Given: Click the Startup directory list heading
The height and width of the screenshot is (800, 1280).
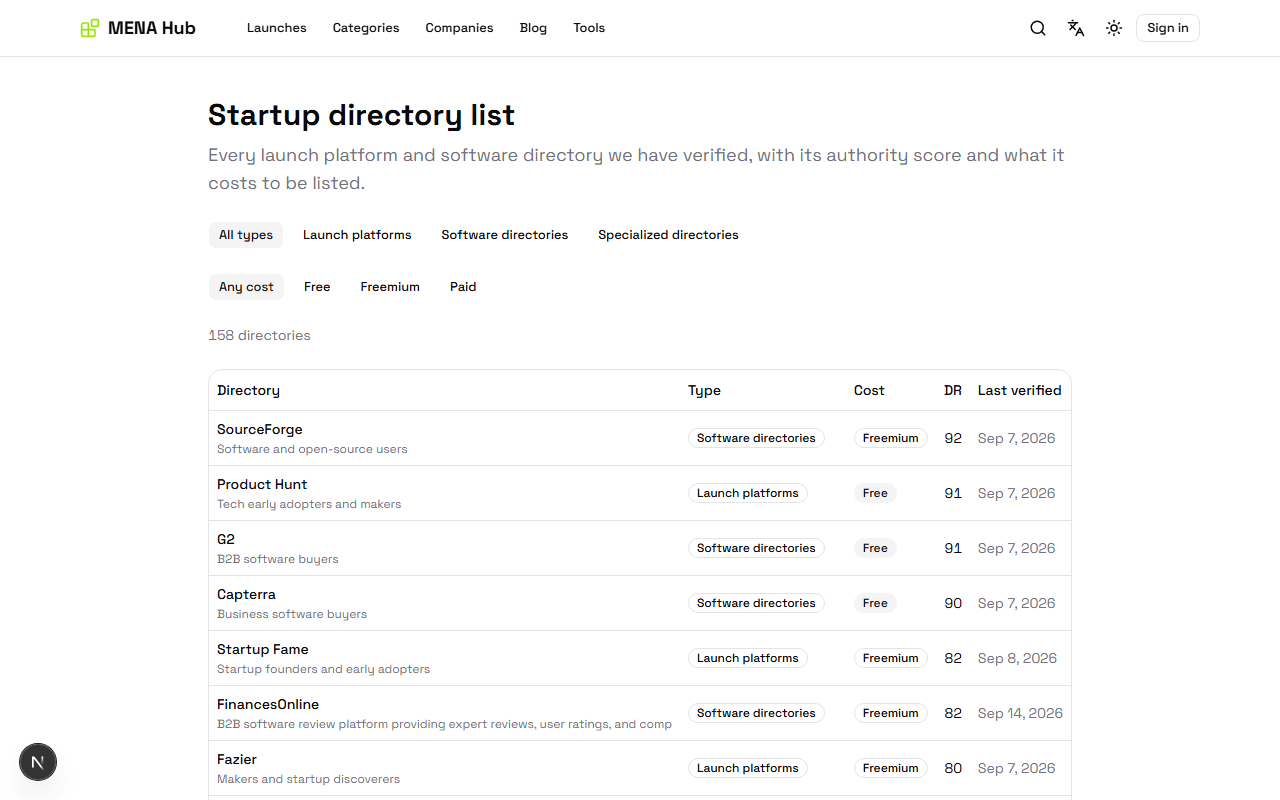Looking at the screenshot, I should point(361,115).
